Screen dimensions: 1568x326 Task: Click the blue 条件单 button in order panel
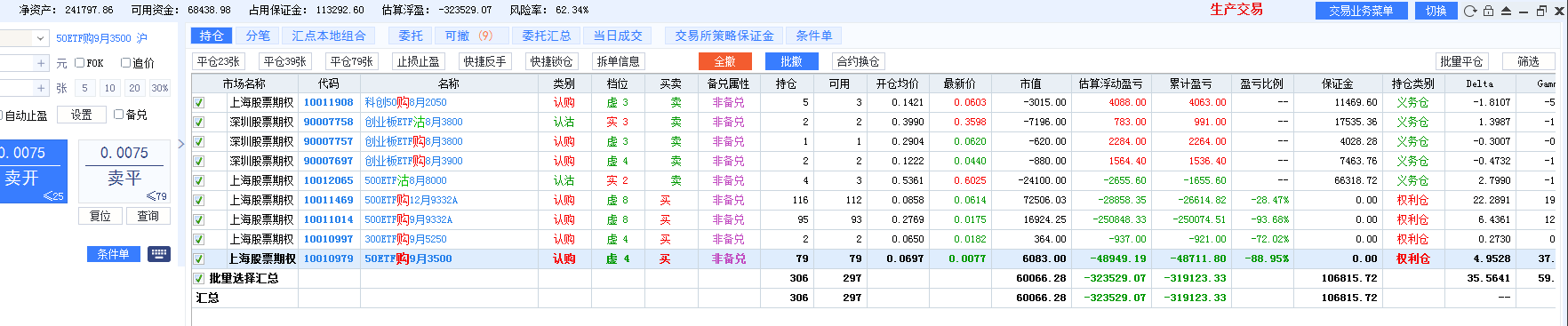pyautogui.click(x=114, y=254)
